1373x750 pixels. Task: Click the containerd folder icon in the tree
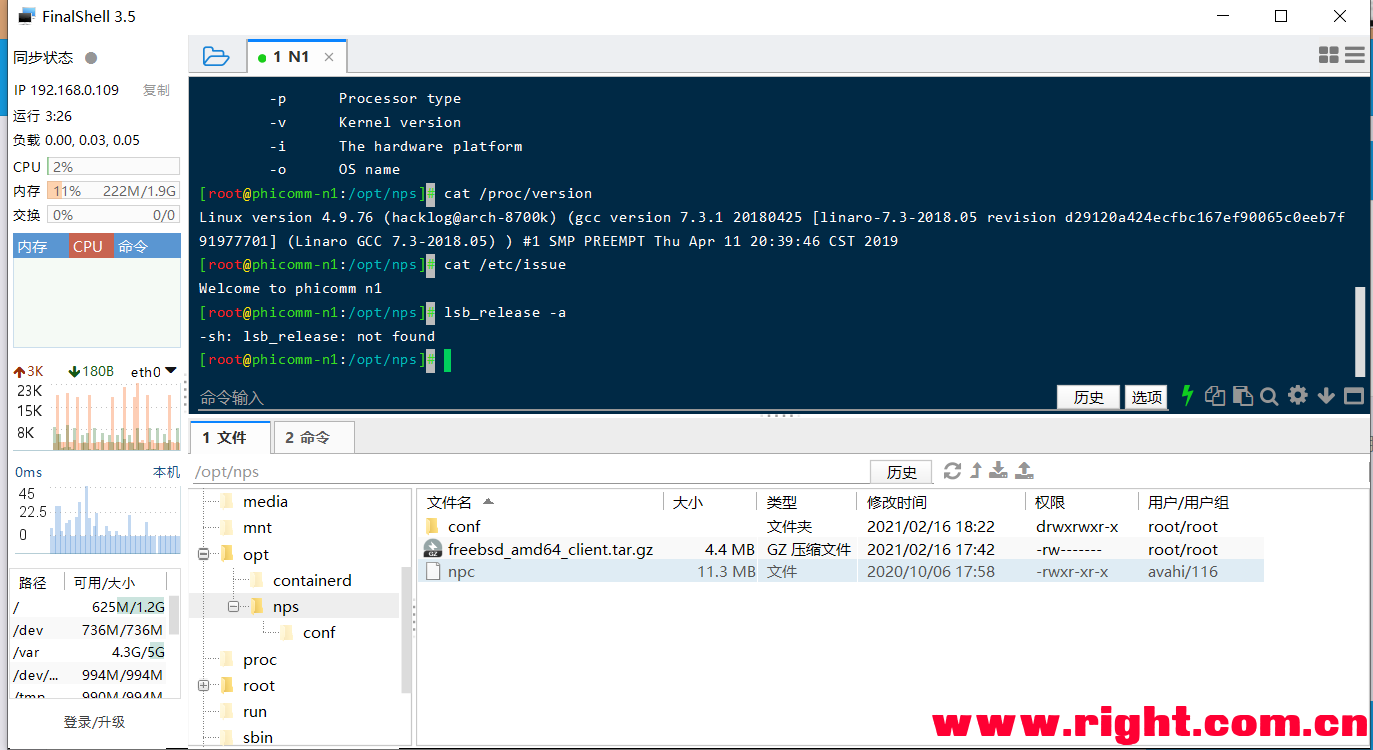coord(256,580)
